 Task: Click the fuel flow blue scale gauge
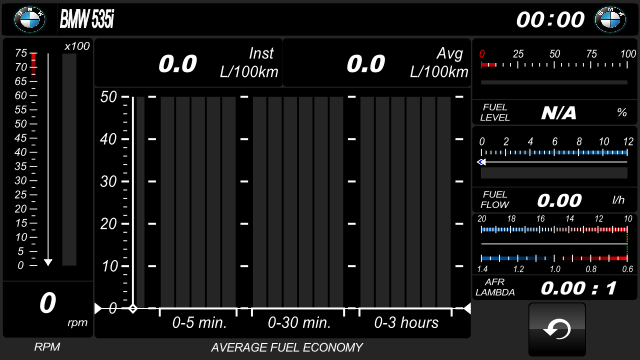(554, 153)
